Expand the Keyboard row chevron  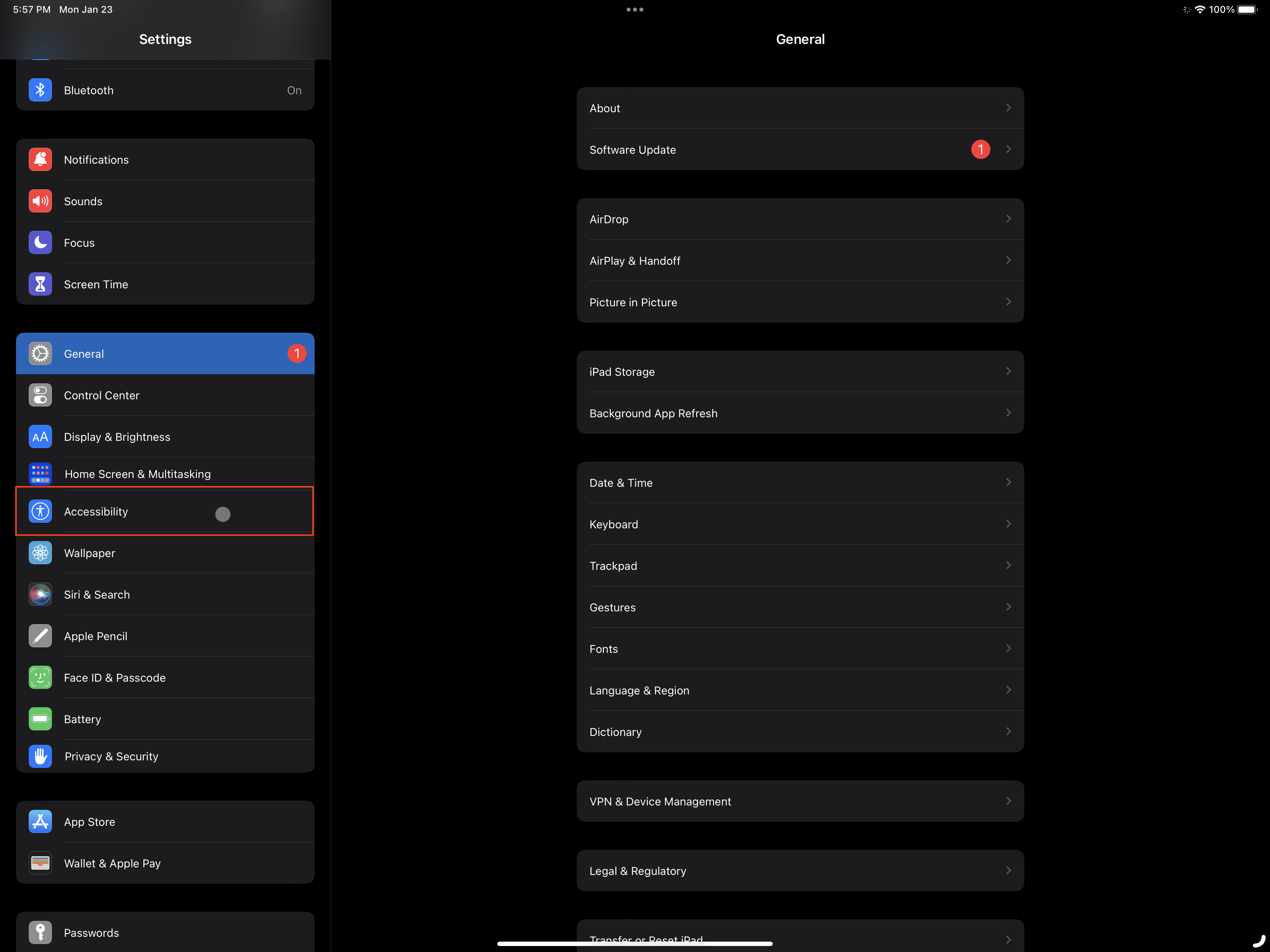(1008, 524)
